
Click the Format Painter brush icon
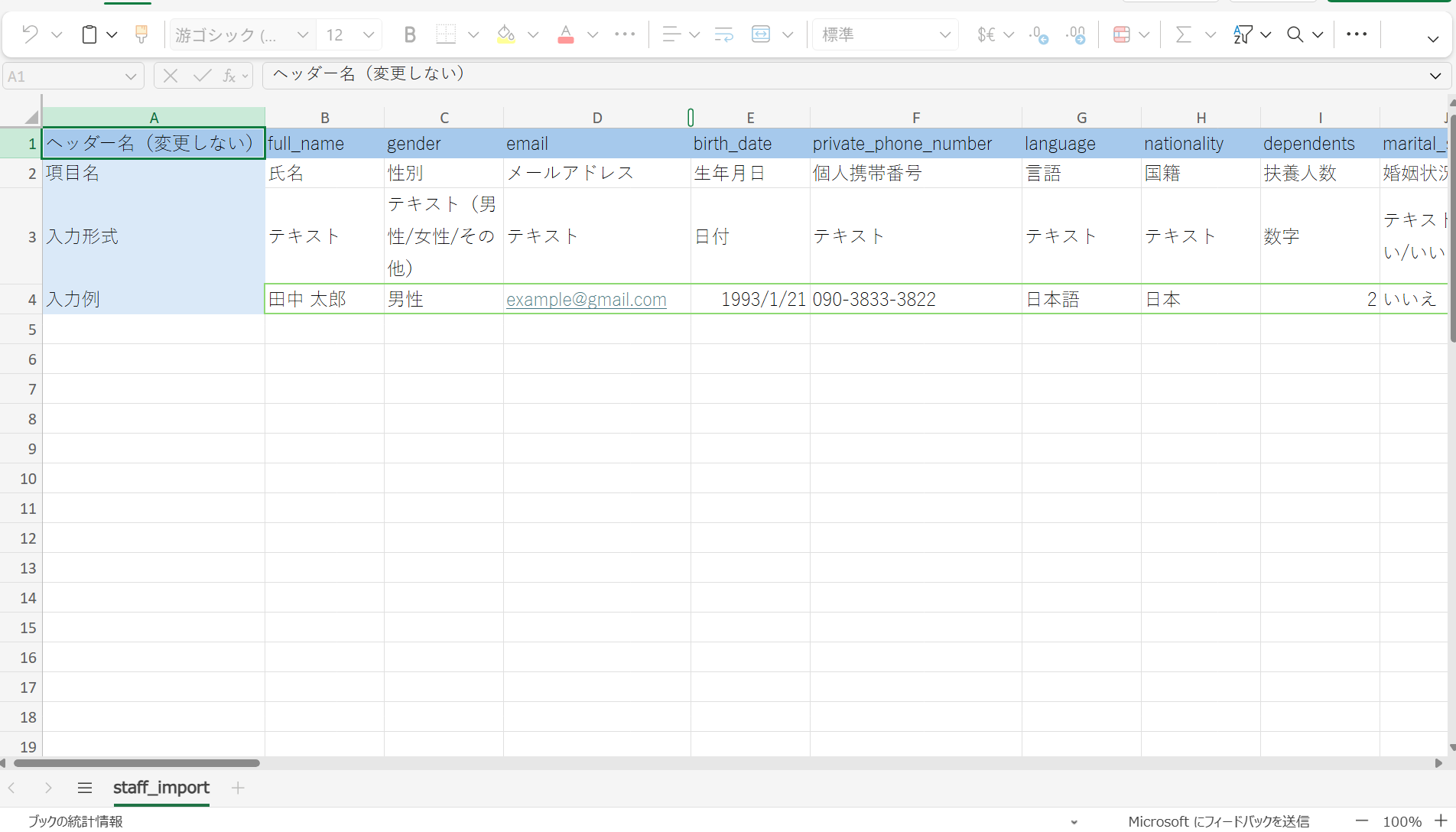(x=141, y=34)
